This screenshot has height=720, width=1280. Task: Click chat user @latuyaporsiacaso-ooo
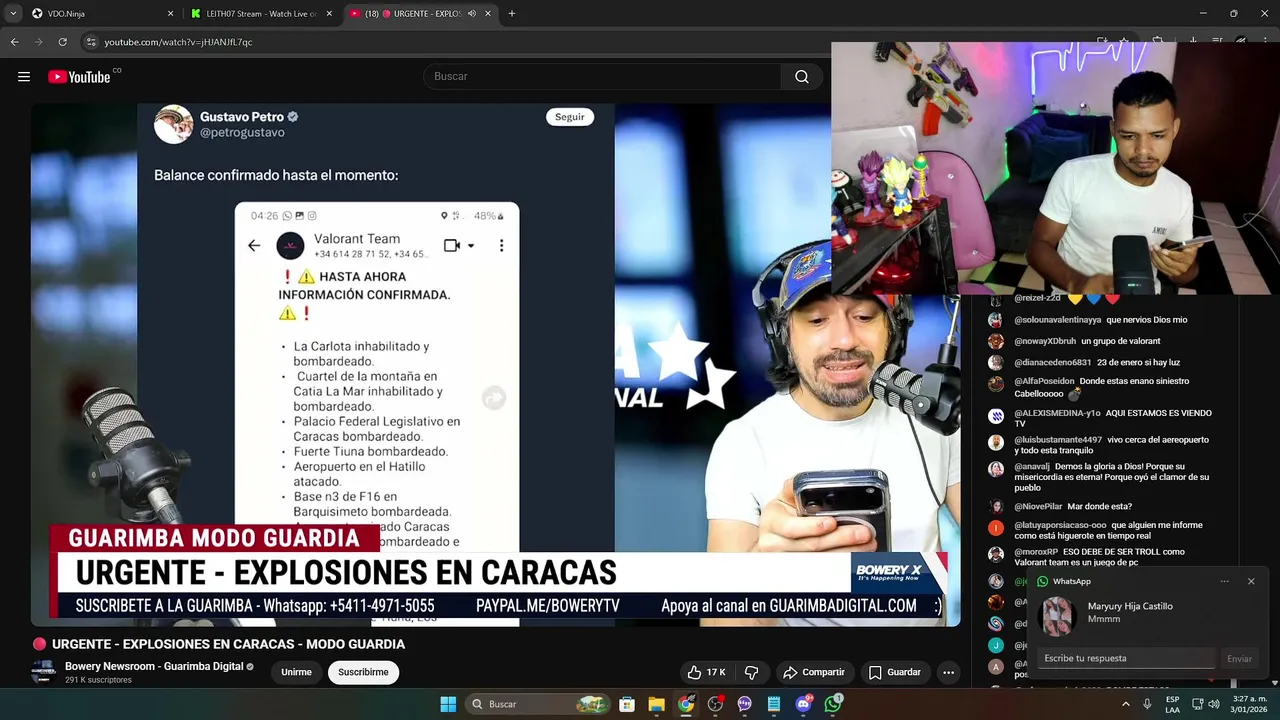(x=1060, y=525)
